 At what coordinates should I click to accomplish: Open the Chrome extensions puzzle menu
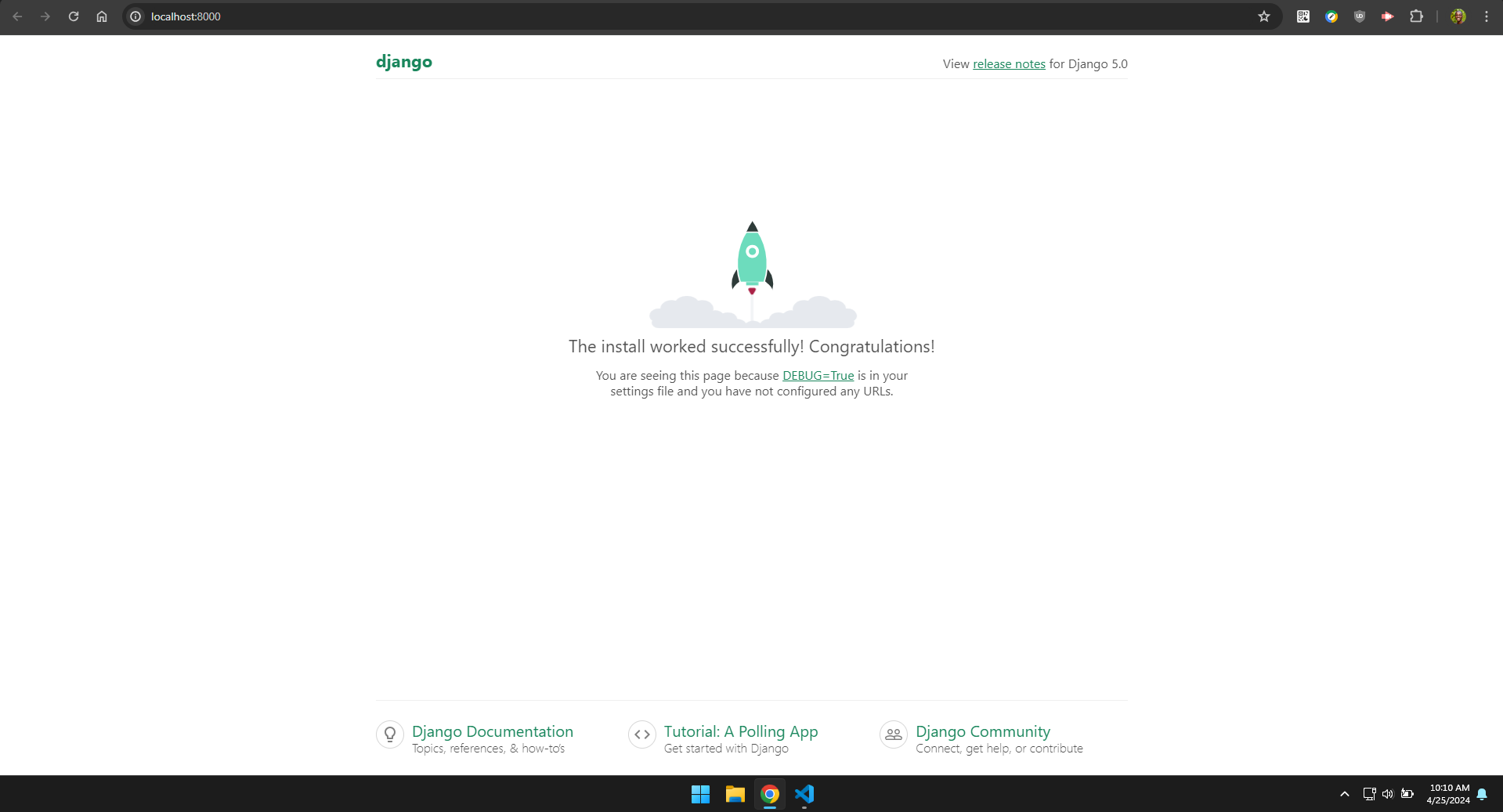(x=1416, y=16)
